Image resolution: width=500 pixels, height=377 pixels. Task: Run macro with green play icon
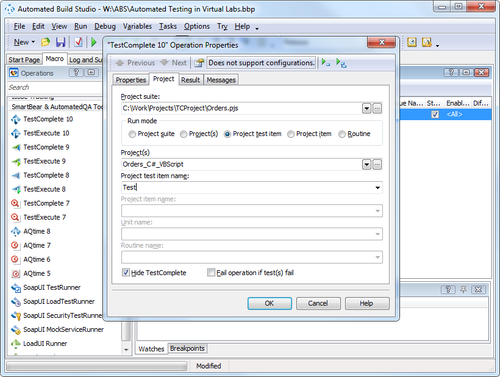[94, 42]
